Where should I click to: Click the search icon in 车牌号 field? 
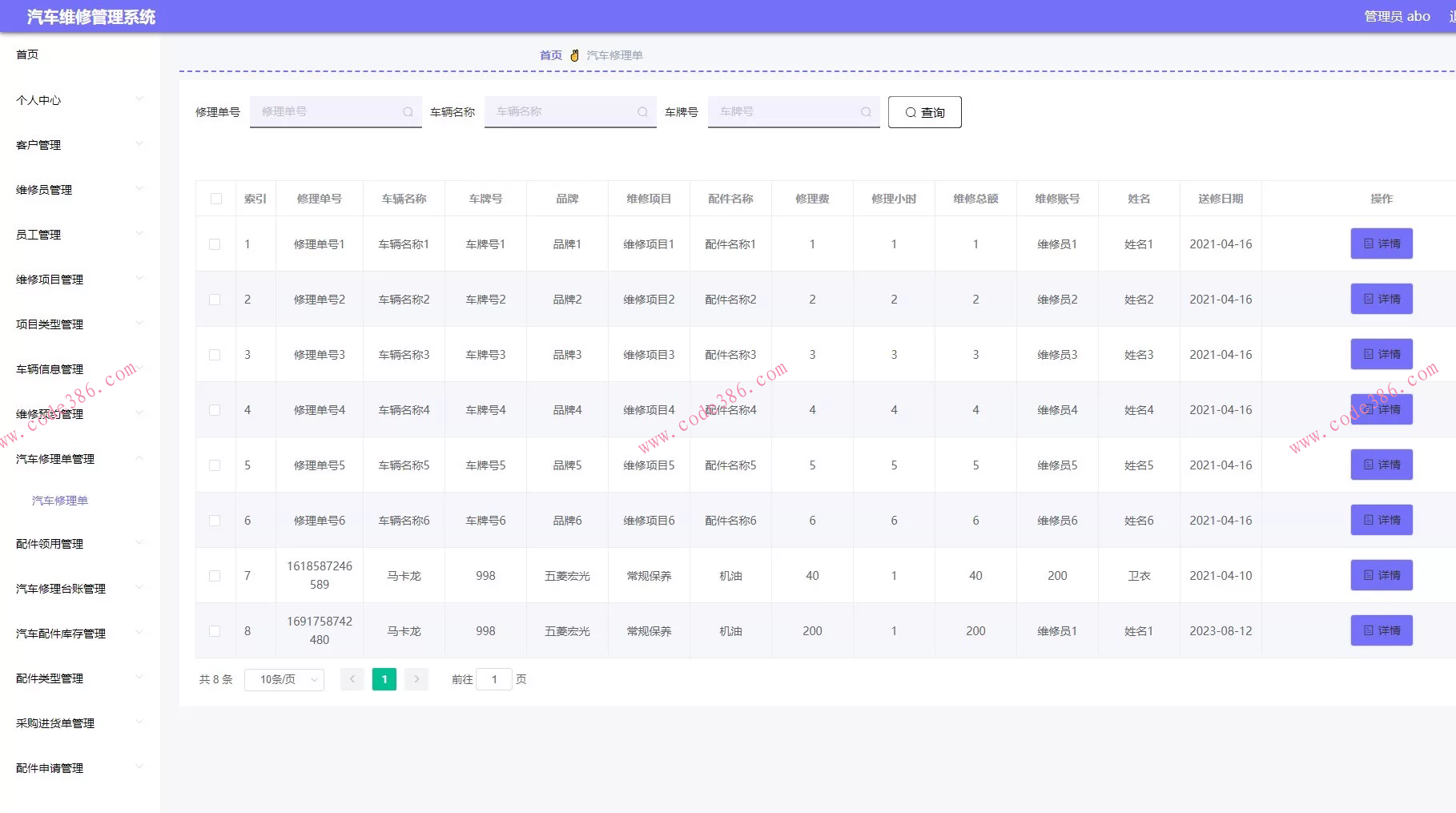(866, 112)
